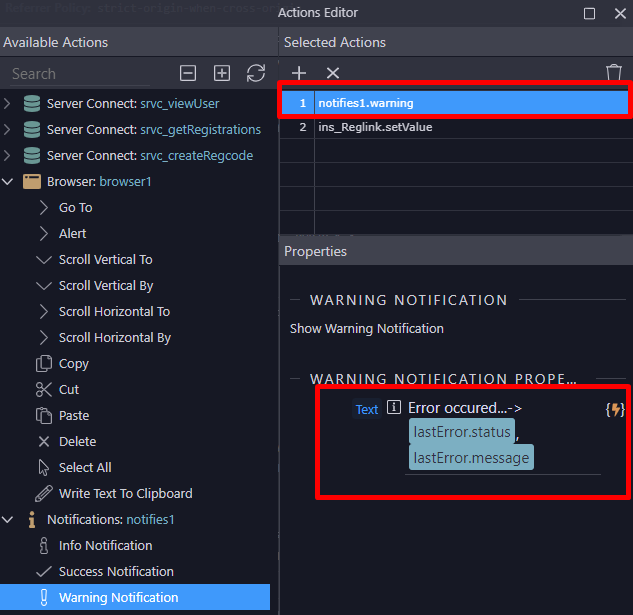
Task: Select the Info Notification action
Action: click(x=106, y=546)
